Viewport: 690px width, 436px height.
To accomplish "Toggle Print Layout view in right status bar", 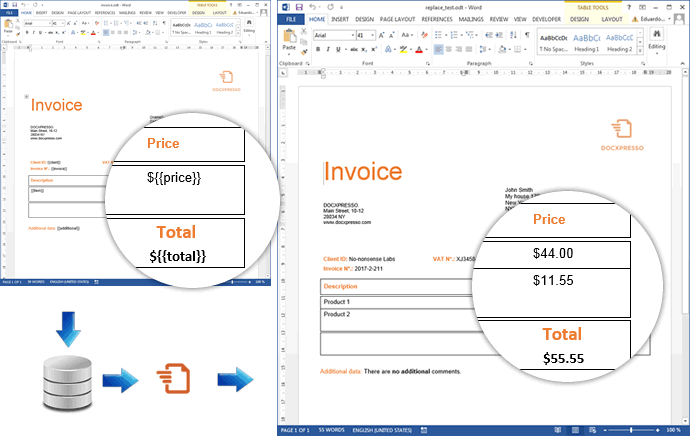I will [575, 430].
